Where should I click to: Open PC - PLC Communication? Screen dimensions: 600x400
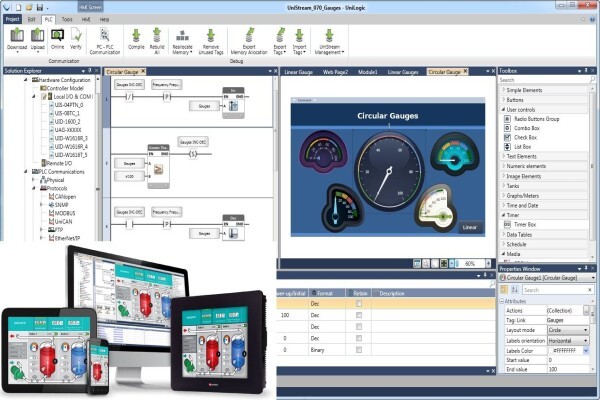[x=104, y=41]
